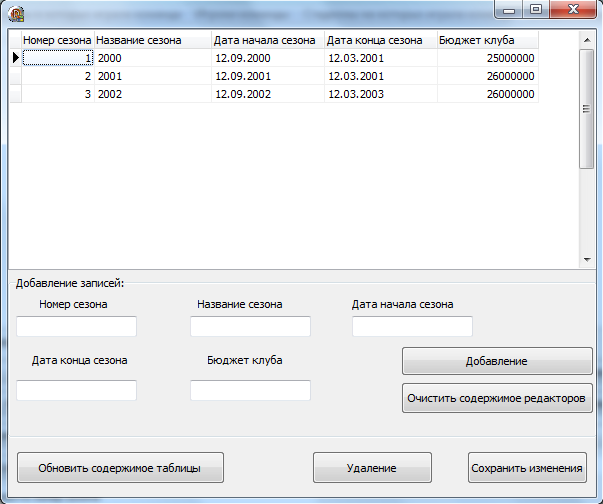Select cell with season number 2
The height and width of the screenshot is (504, 603).
pyautogui.click(x=58, y=76)
